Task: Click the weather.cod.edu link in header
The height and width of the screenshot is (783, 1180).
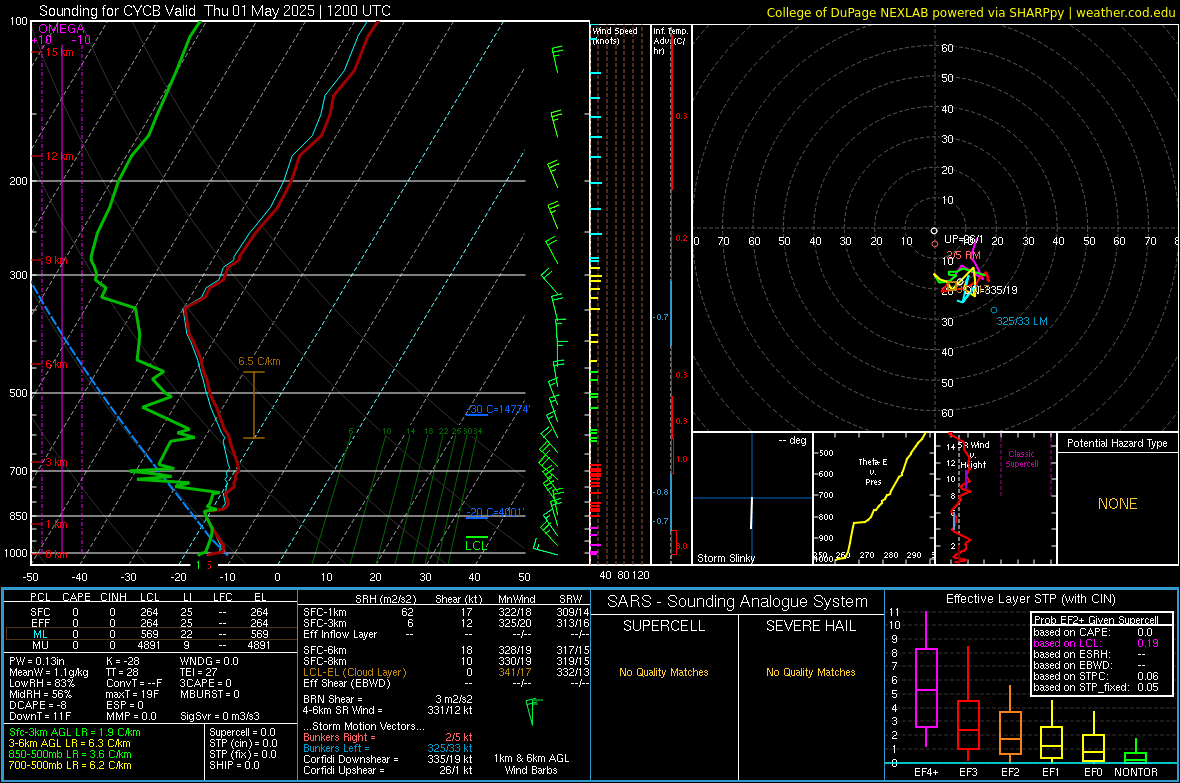Action: 1125,12
